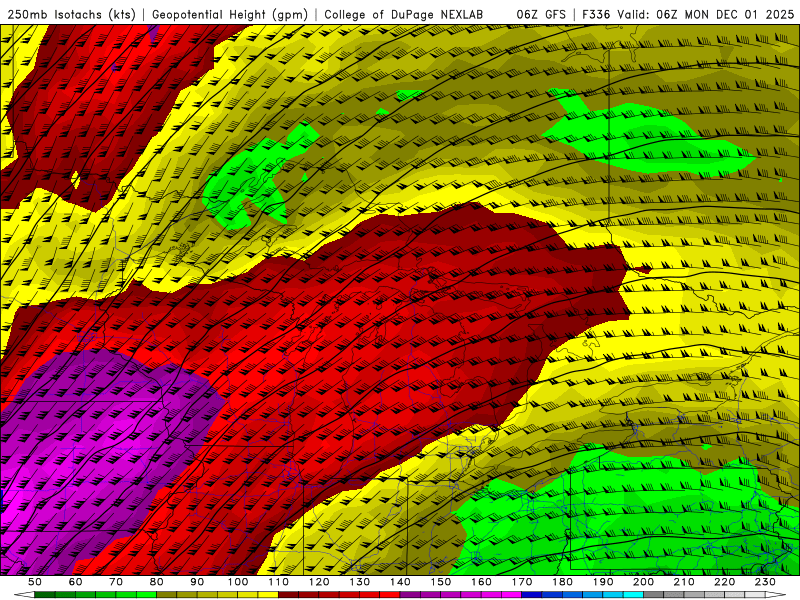Image resolution: width=800 pixels, height=600 pixels.
Task: Click the dark gray swatch right after 200
Action: point(654,595)
